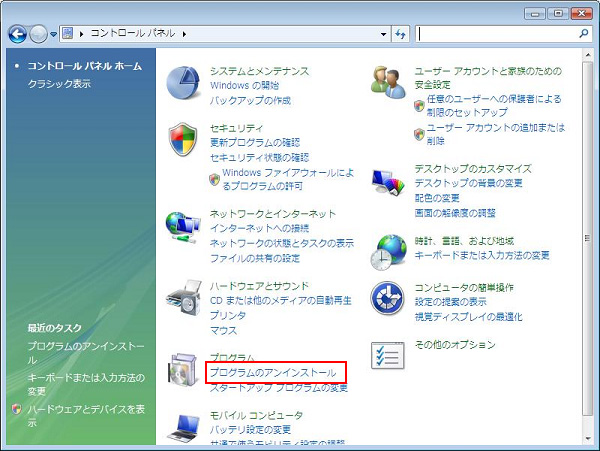Screen dimensions: 600x451
Task: Open プログラムのアンインストール link in main pane
Action: [273, 373]
